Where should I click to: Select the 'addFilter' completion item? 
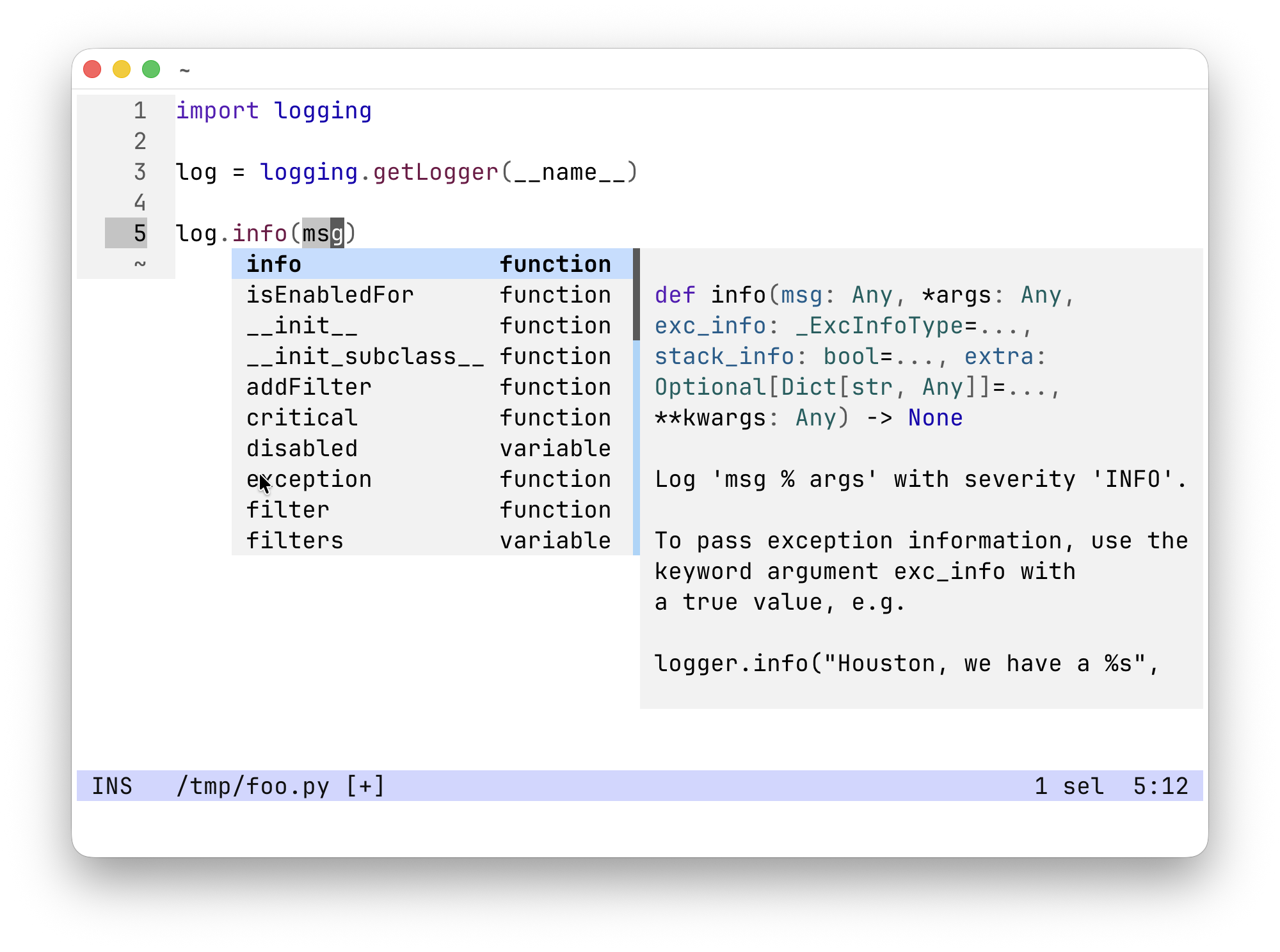[x=308, y=387]
